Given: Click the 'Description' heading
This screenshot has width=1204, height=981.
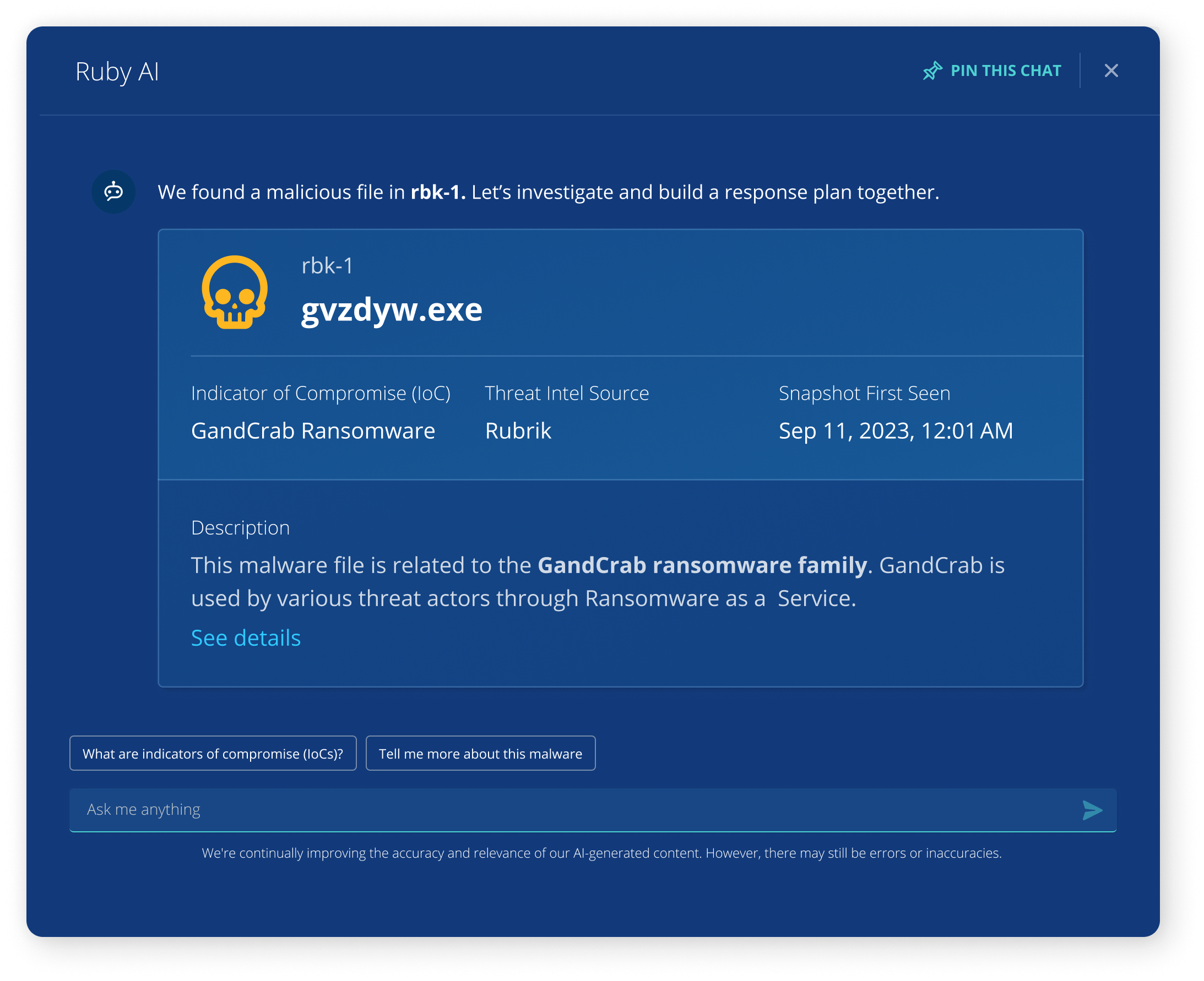Looking at the screenshot, I should click(x=240, y=528).
